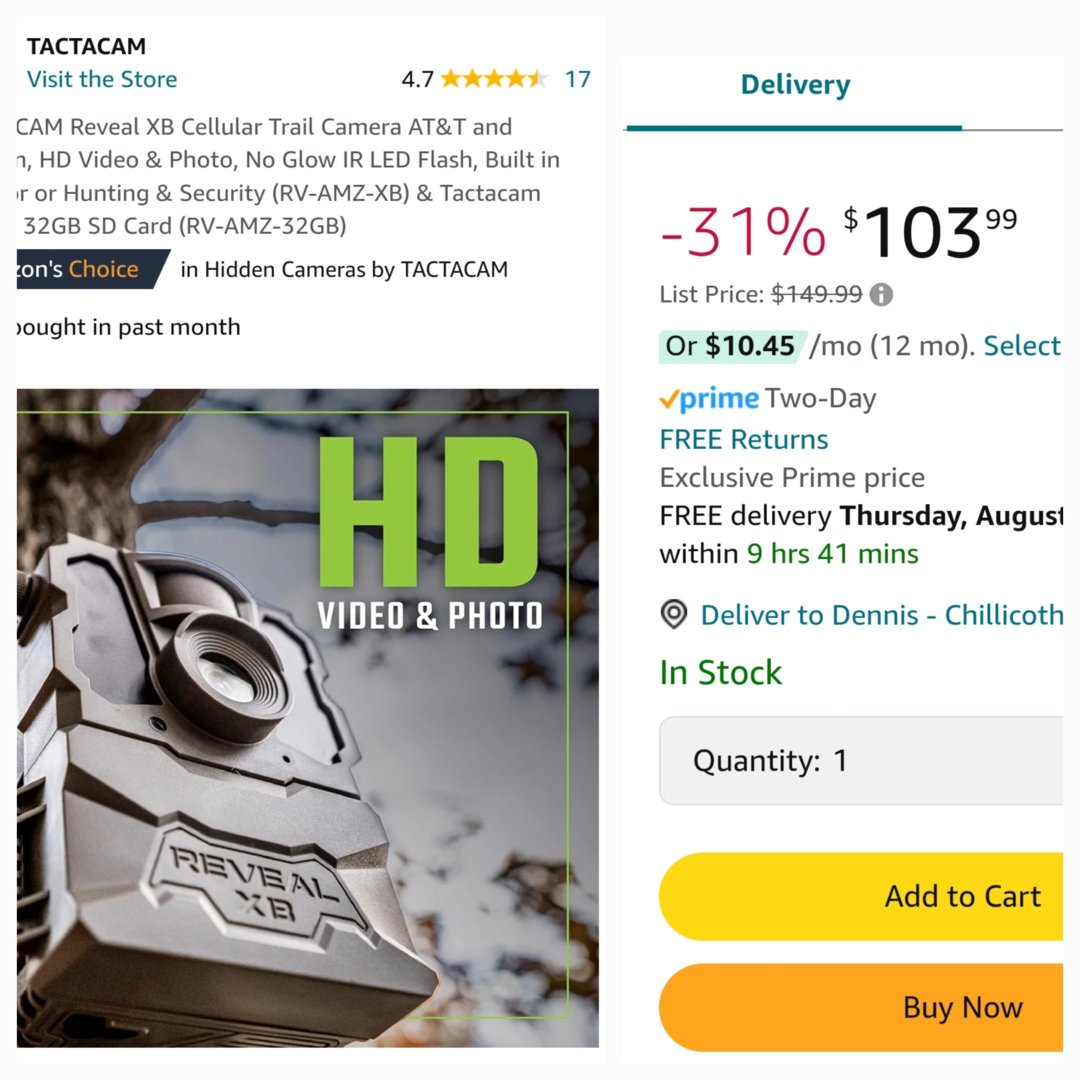1080x1080 pixels.
Task: Click the 4.7 rating number
Action: click(x=417, y=79)
